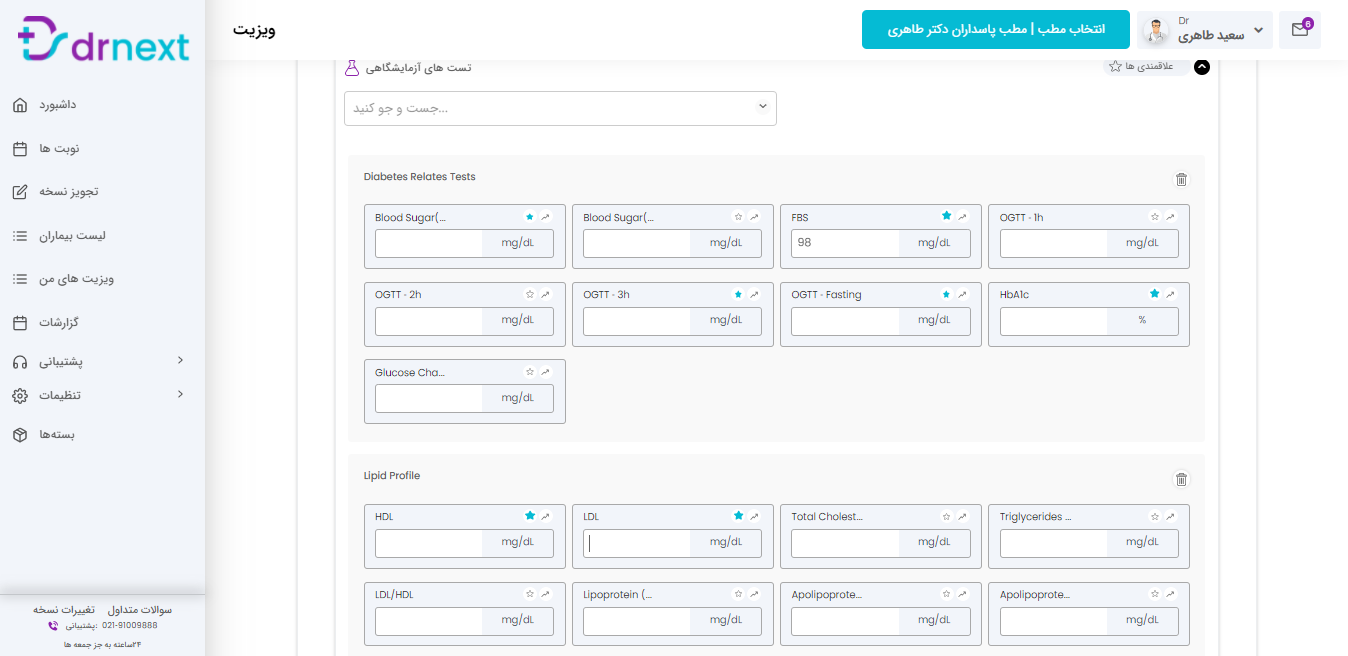Open trend chart for HbA1c

[1170, 295]
